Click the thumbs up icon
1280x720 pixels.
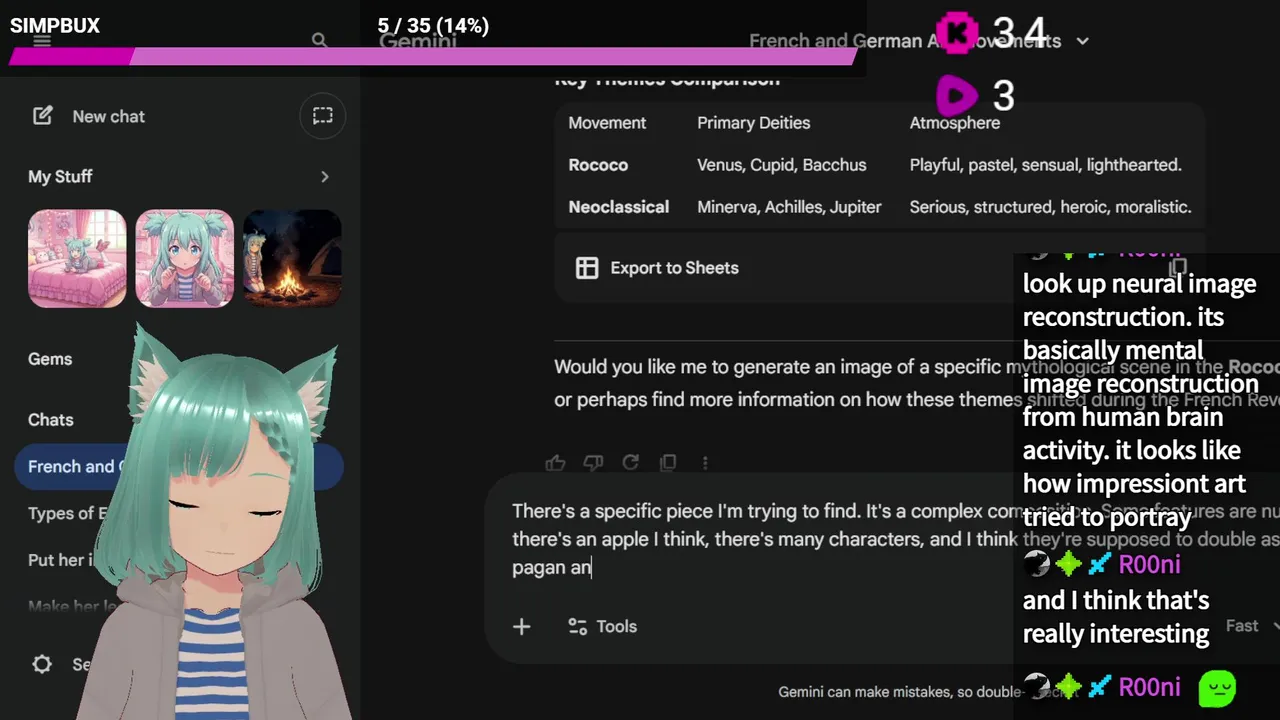[555, 462]
